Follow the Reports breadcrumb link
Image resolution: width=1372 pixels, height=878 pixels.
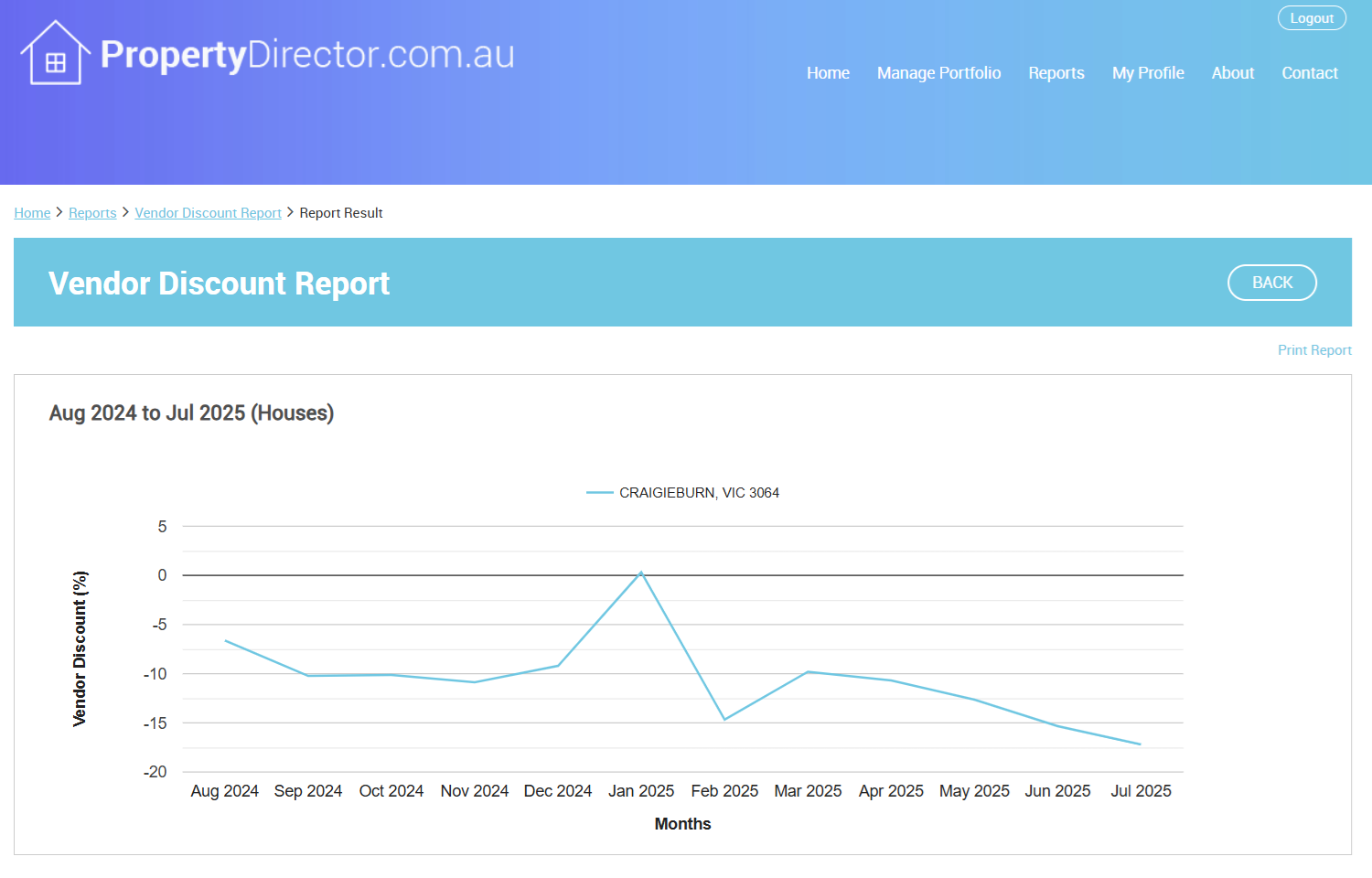click(92, 213)
